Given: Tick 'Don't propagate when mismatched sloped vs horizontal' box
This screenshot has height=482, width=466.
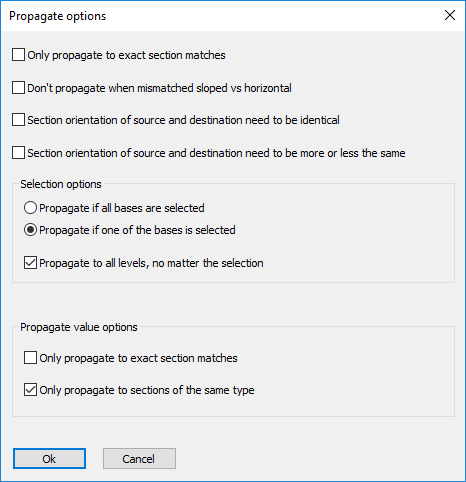Looking at the screenshot, I should pyautogui.click(x=18, y=88).
